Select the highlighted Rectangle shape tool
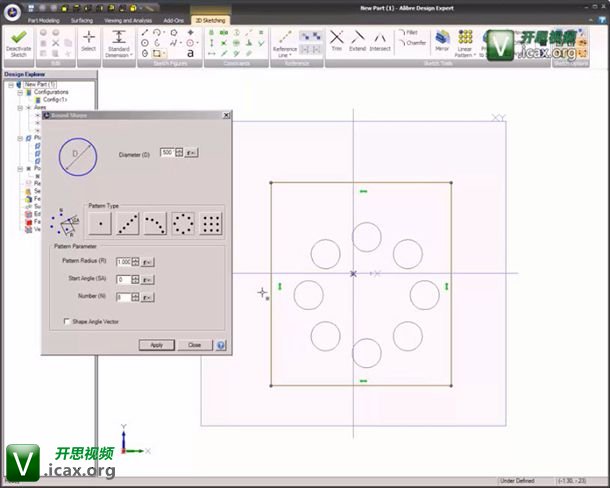The height and width of the screenshot is (488, 610). tap(157, 53)
